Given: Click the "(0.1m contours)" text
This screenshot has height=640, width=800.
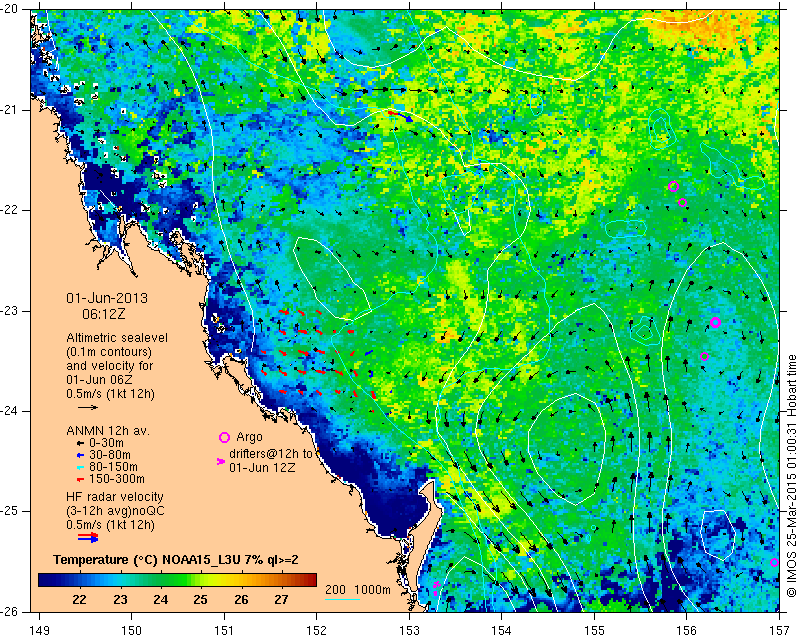Looking at the screenshot, I should click(x=109, y=352).
